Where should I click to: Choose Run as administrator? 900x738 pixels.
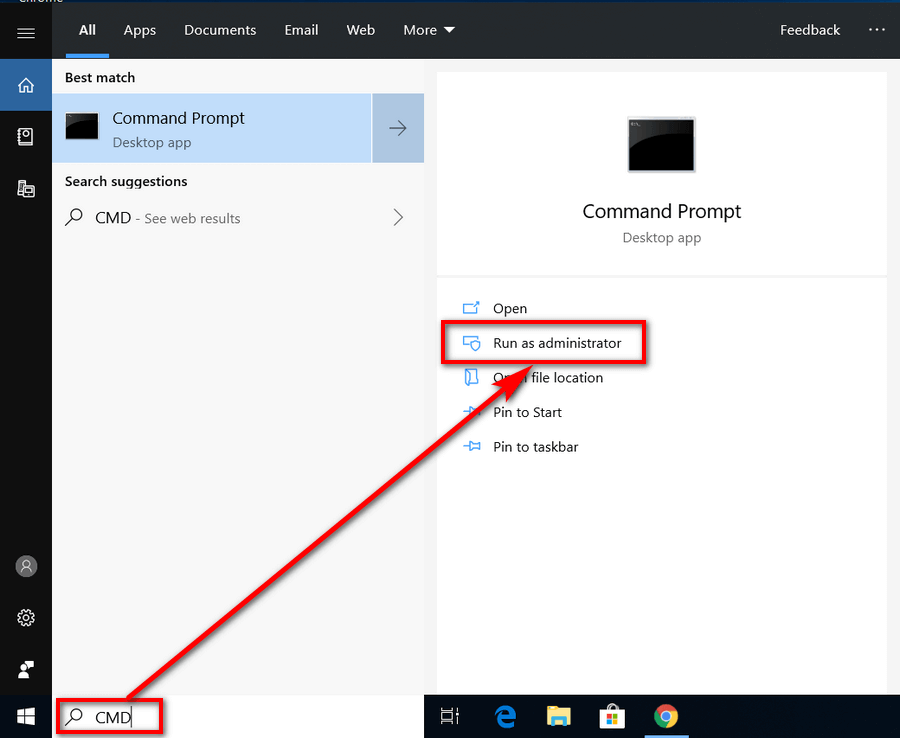[x=542, y=343]
